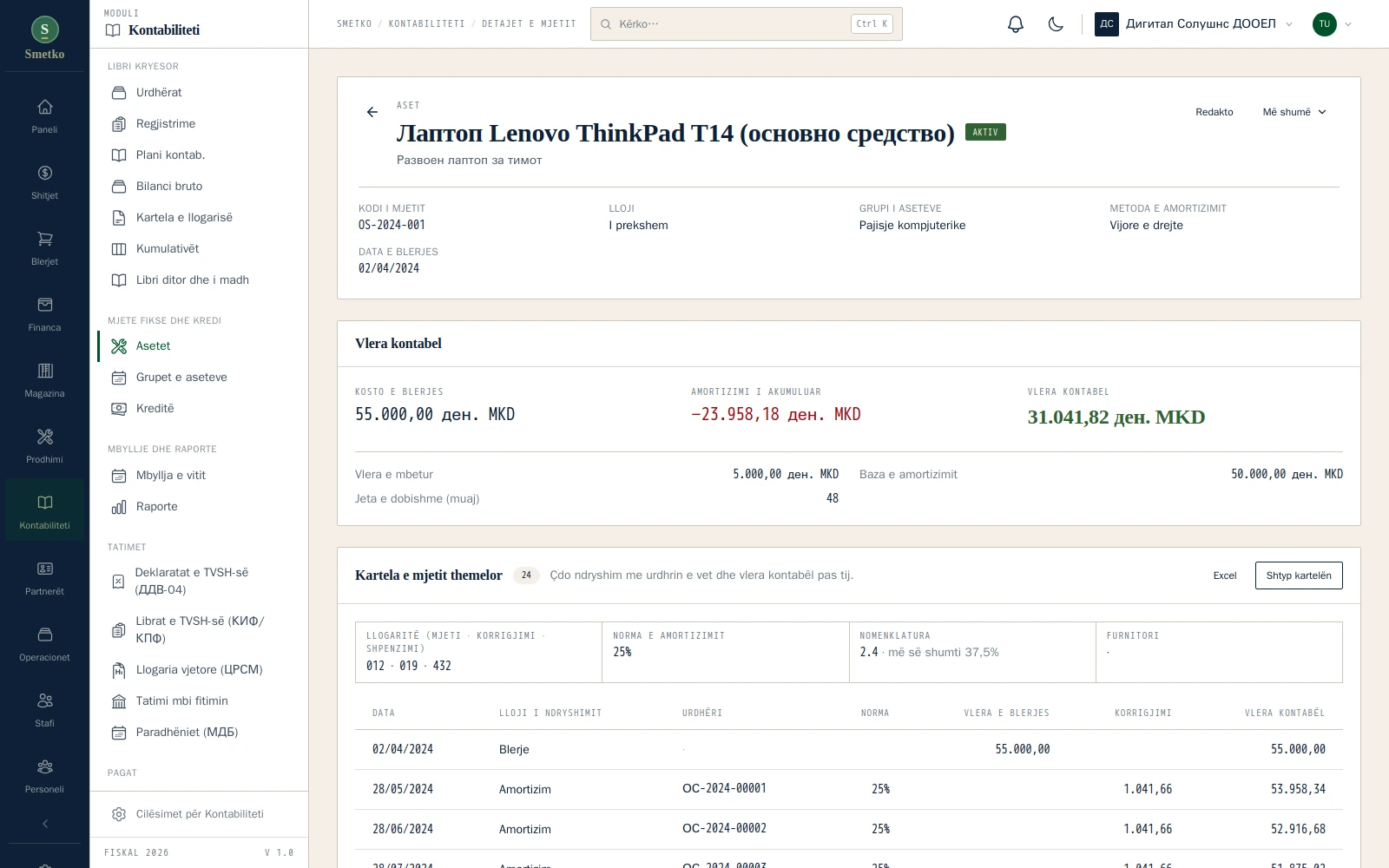
Task: Collapse the sidebar with the chevron
Action: point(45,824)
